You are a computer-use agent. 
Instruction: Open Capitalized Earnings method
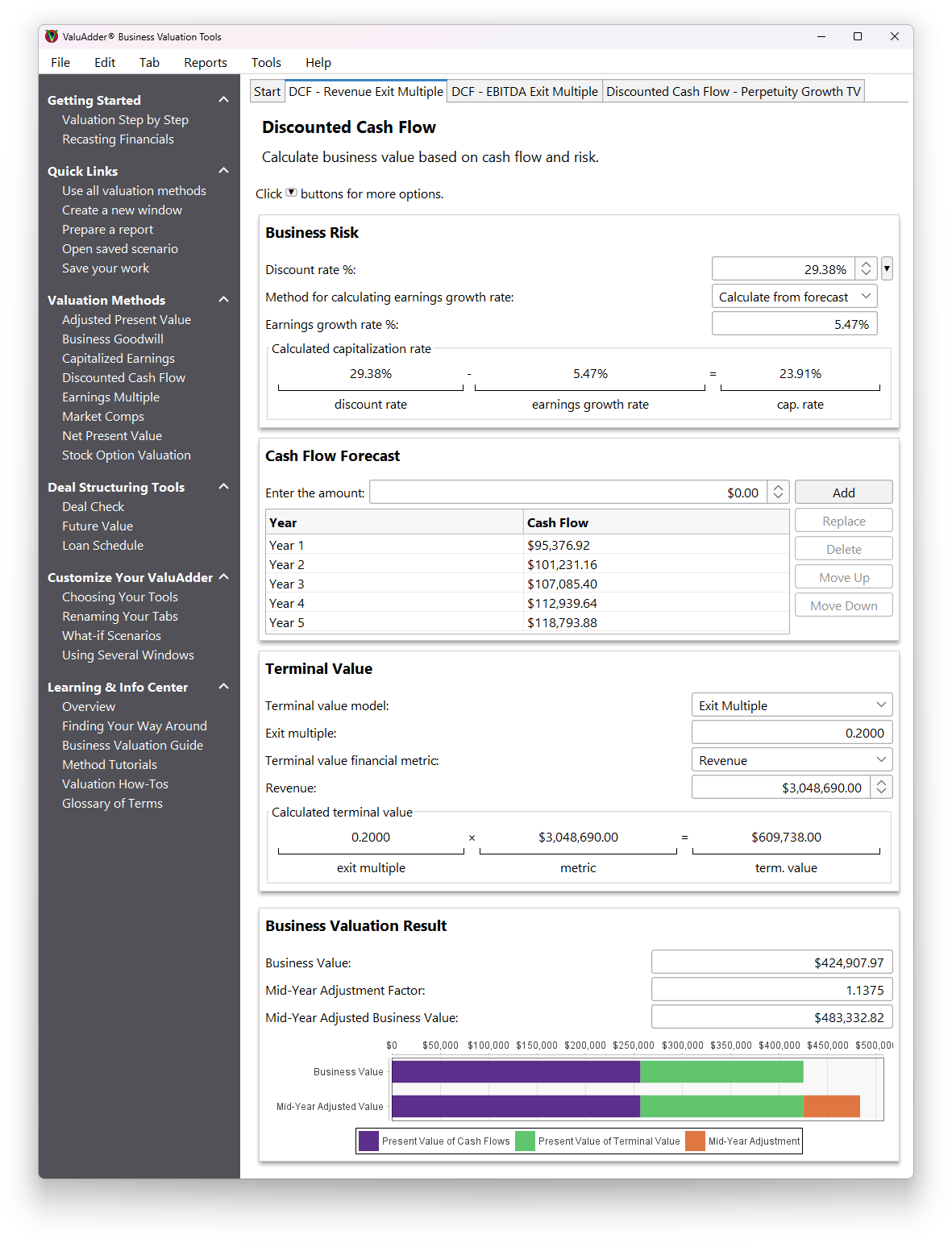click(x=118, y=358)
